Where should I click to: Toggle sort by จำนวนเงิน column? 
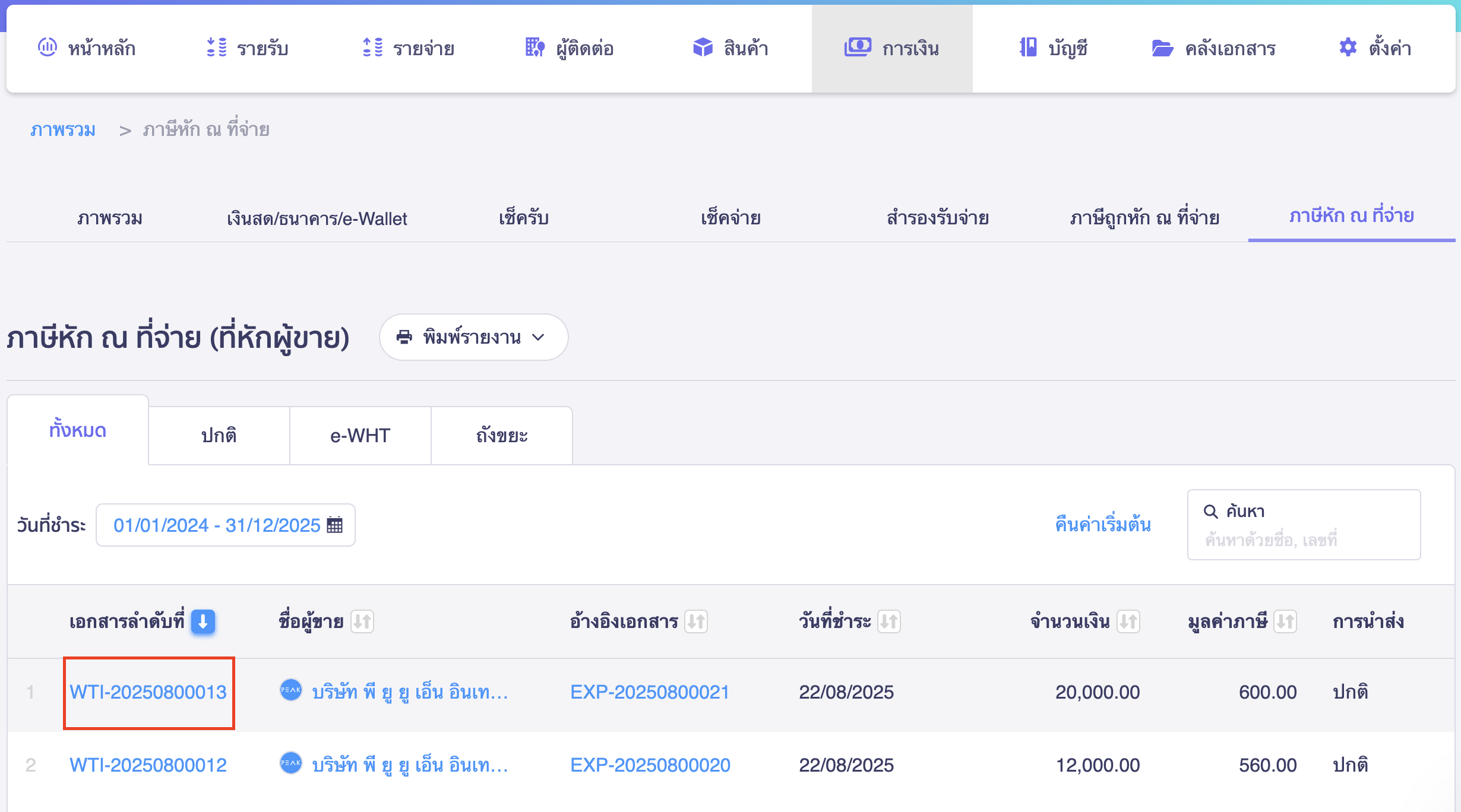(1128, 621)
